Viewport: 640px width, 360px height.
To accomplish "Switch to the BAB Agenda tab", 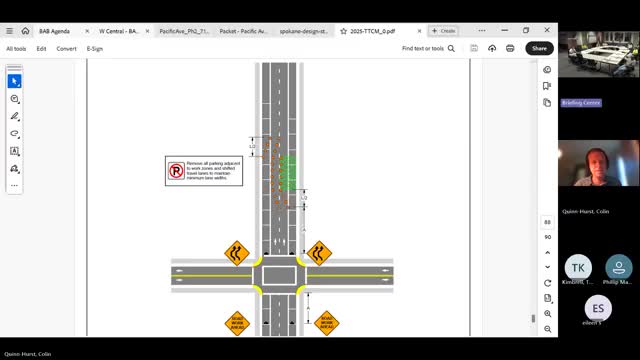I will (x=54, y=31).
